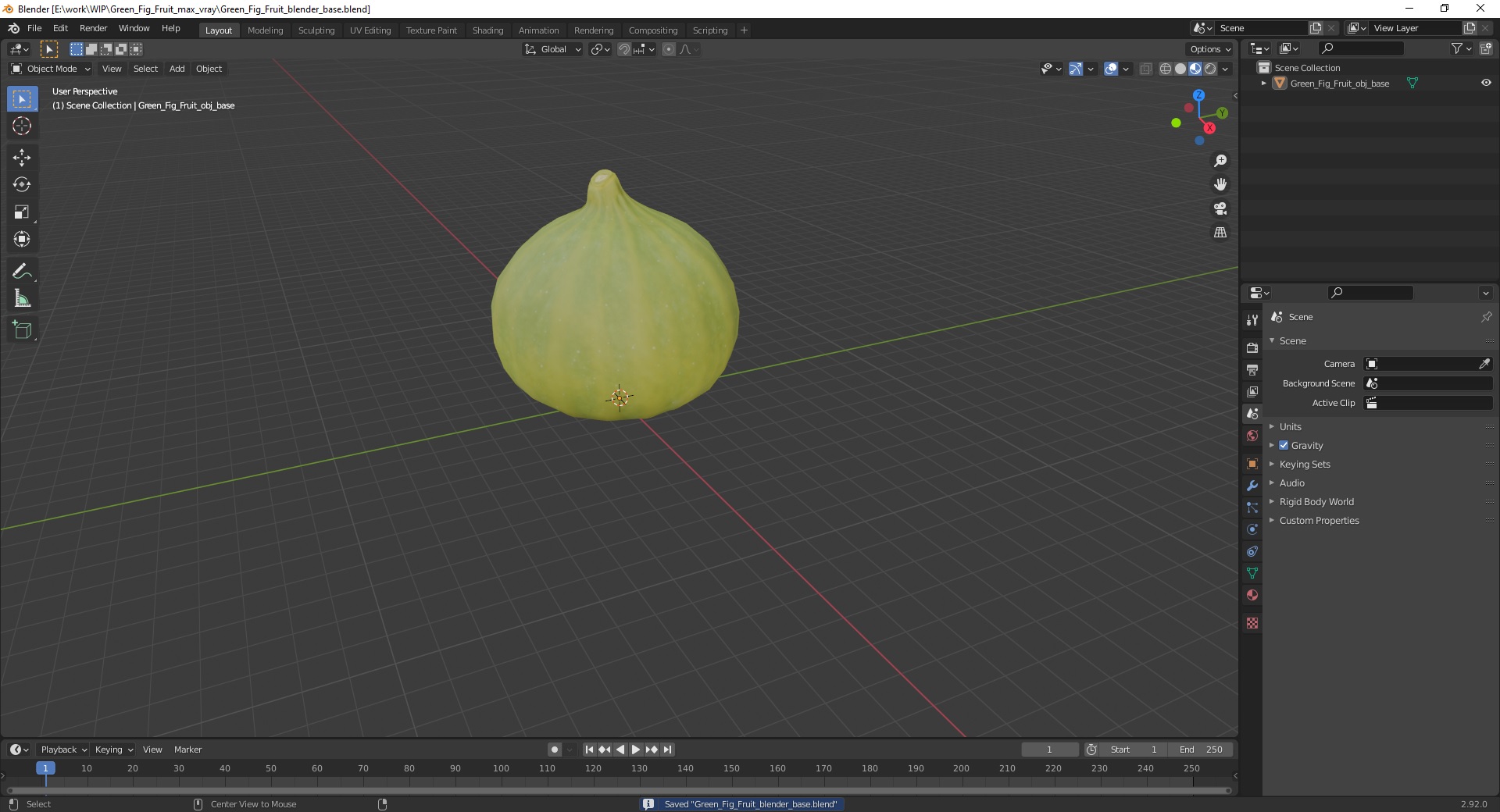Open Global transform orientation dropdown
The width and height of the screenshot is (1500, 812).
tap(552, 49)
